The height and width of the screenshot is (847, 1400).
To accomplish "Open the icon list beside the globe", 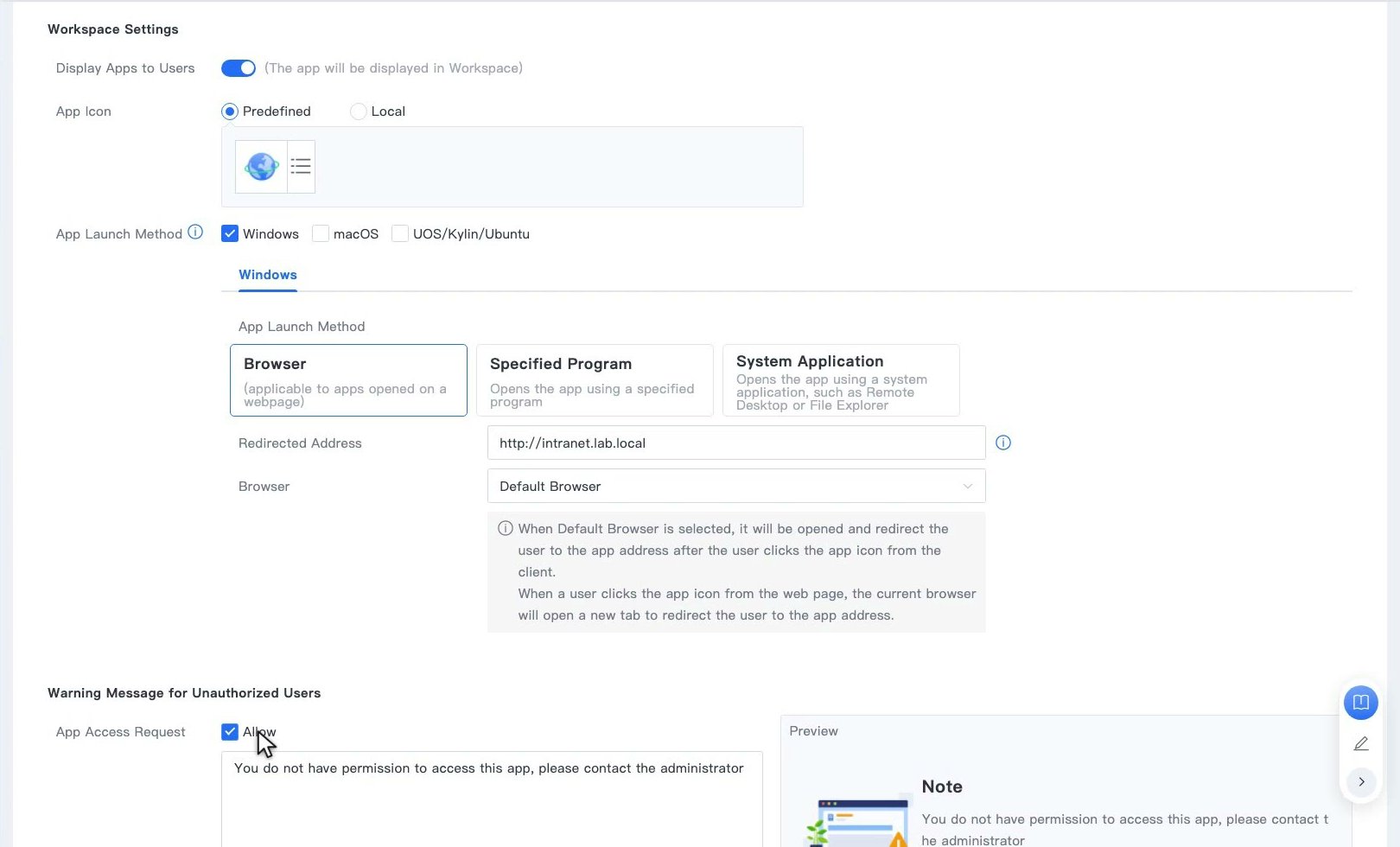I will pyautogui.click(x=301, y=166).
